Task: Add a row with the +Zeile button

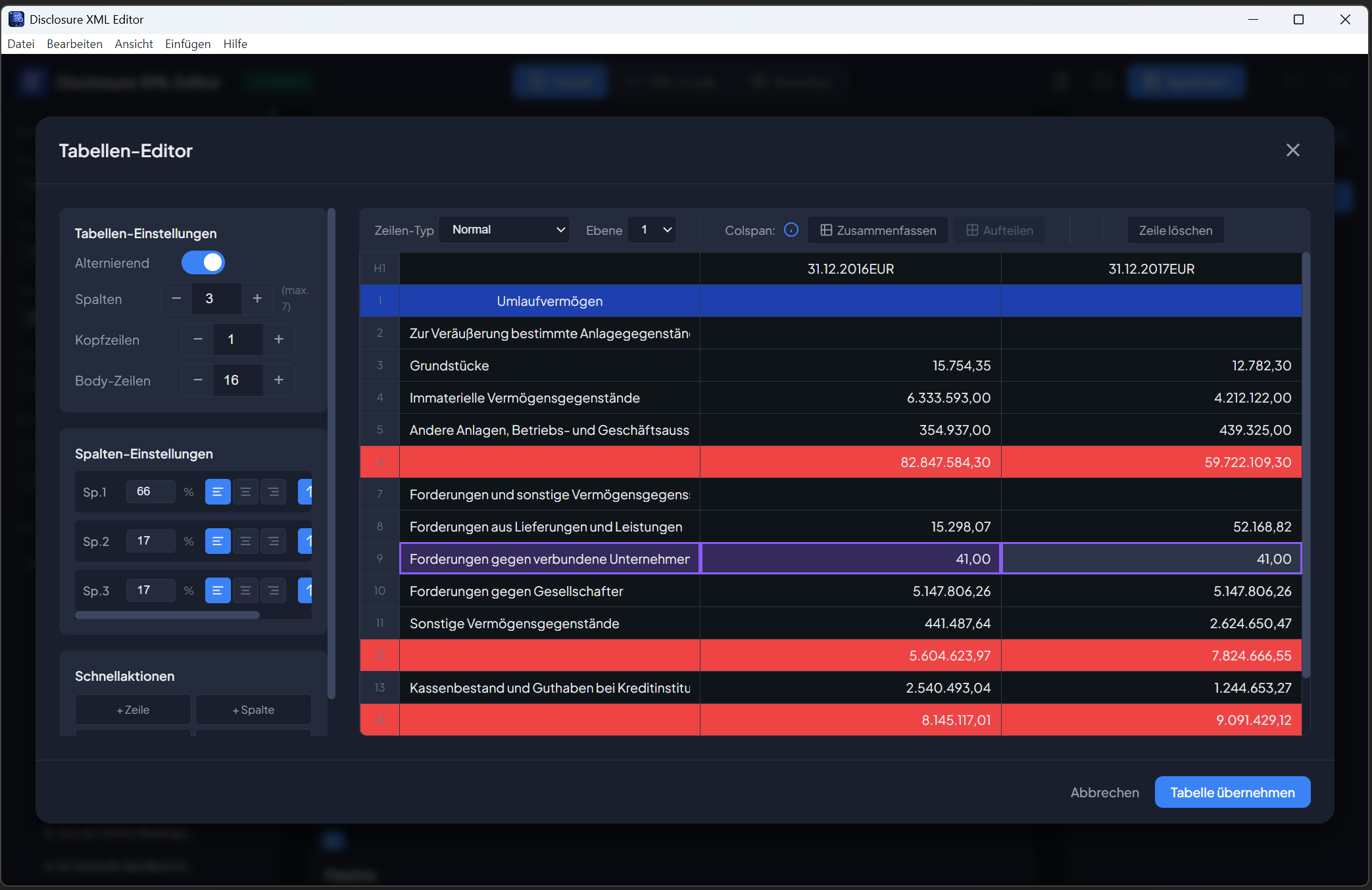Action: [x=132, y=709]
